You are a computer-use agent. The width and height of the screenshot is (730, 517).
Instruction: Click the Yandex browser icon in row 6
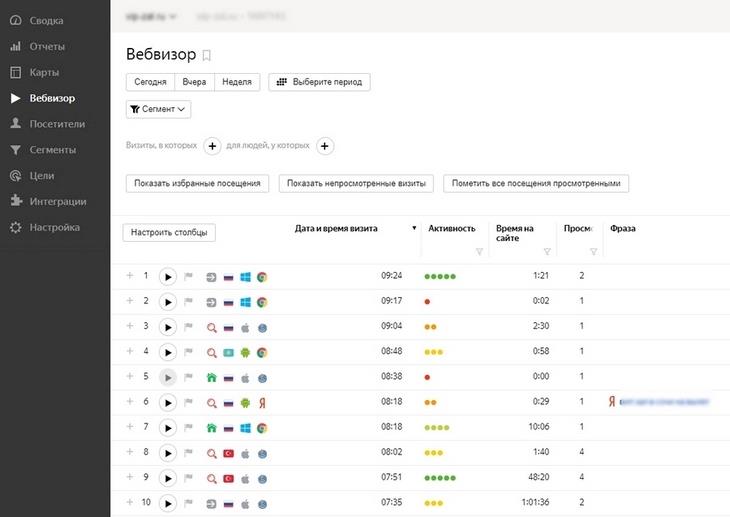pos(262,402)
